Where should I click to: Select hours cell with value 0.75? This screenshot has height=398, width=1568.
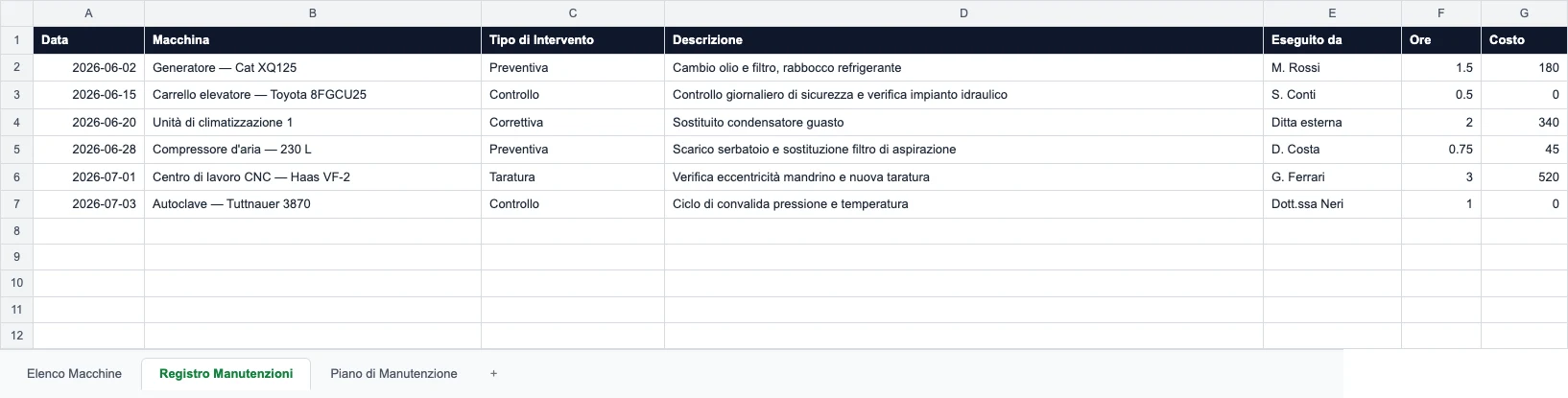pyautogui.click(x=1441, y=150)
